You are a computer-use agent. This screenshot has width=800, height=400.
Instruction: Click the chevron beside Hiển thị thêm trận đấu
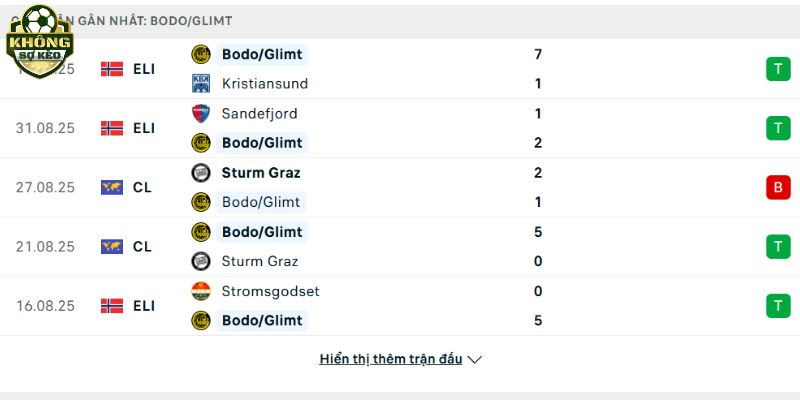(474, 360)
